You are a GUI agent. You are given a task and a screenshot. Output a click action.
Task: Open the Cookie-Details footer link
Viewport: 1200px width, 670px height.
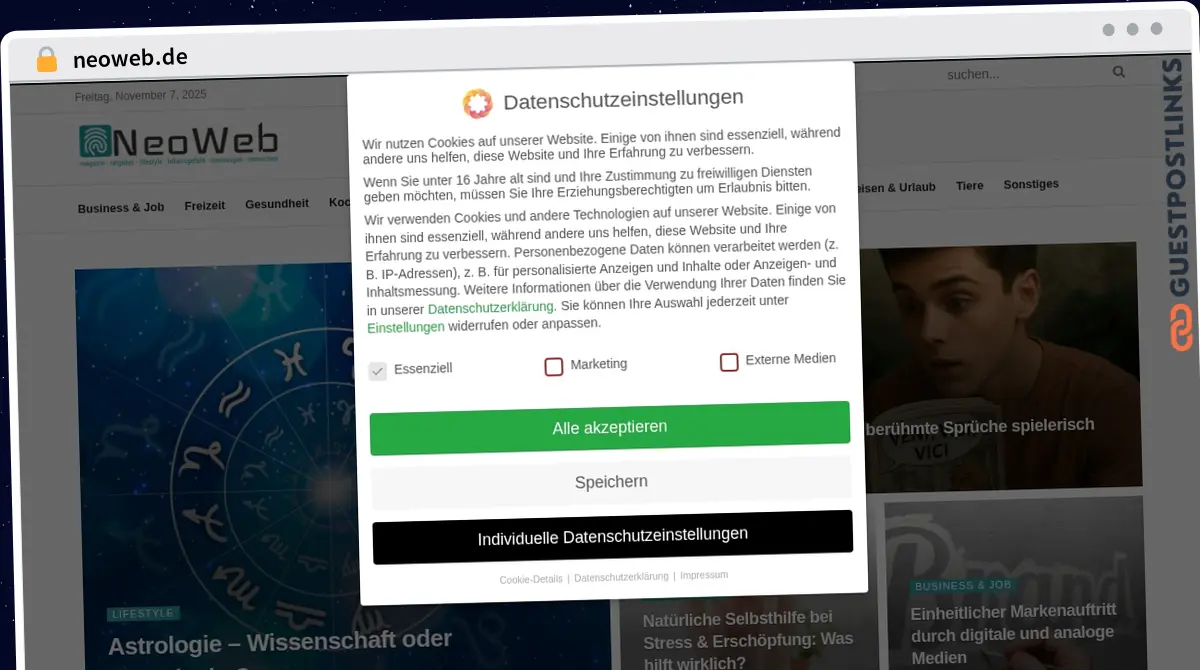tap(531, 579)
